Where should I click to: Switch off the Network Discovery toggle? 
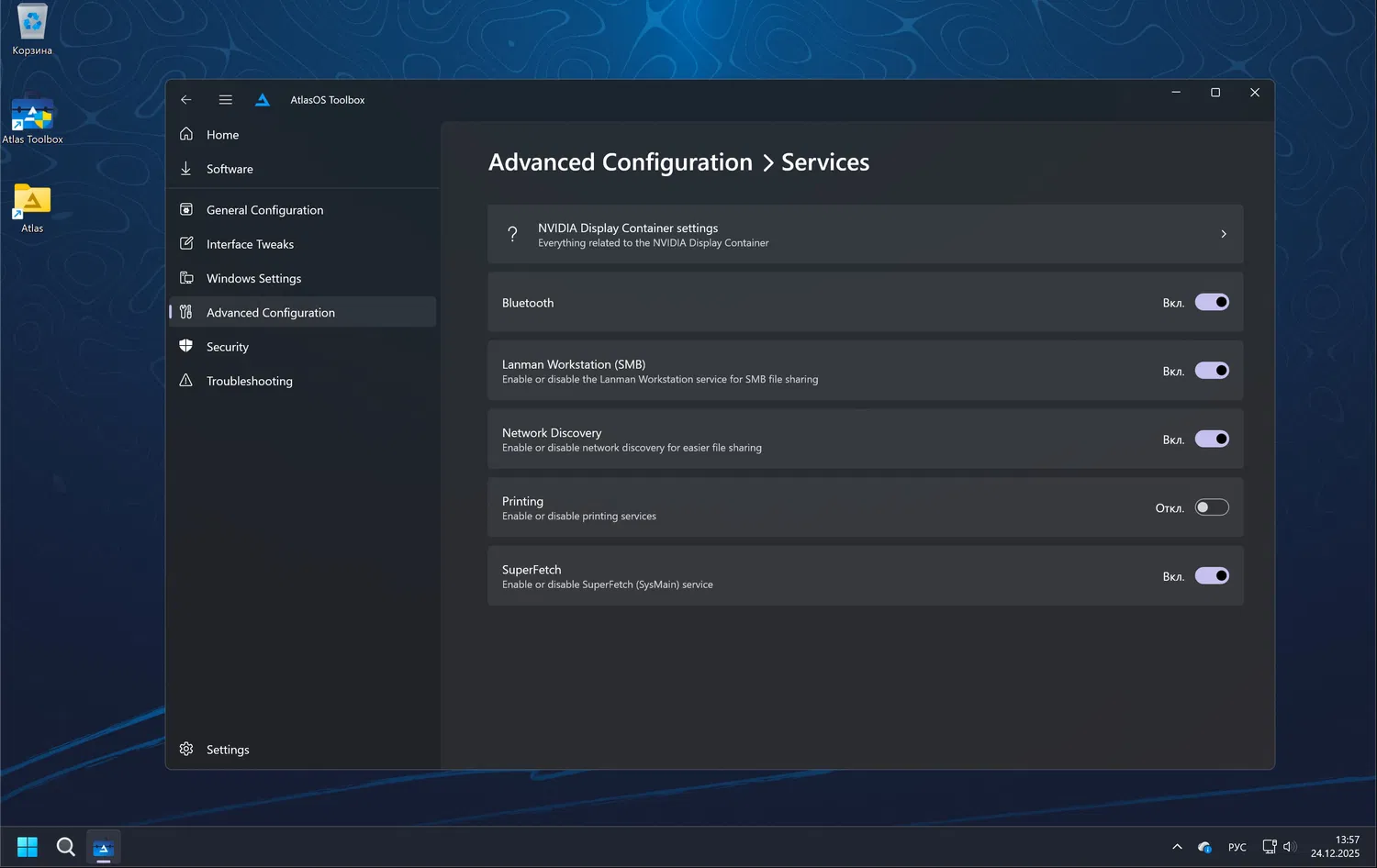pyautogui.click(x=1212, y=440)
